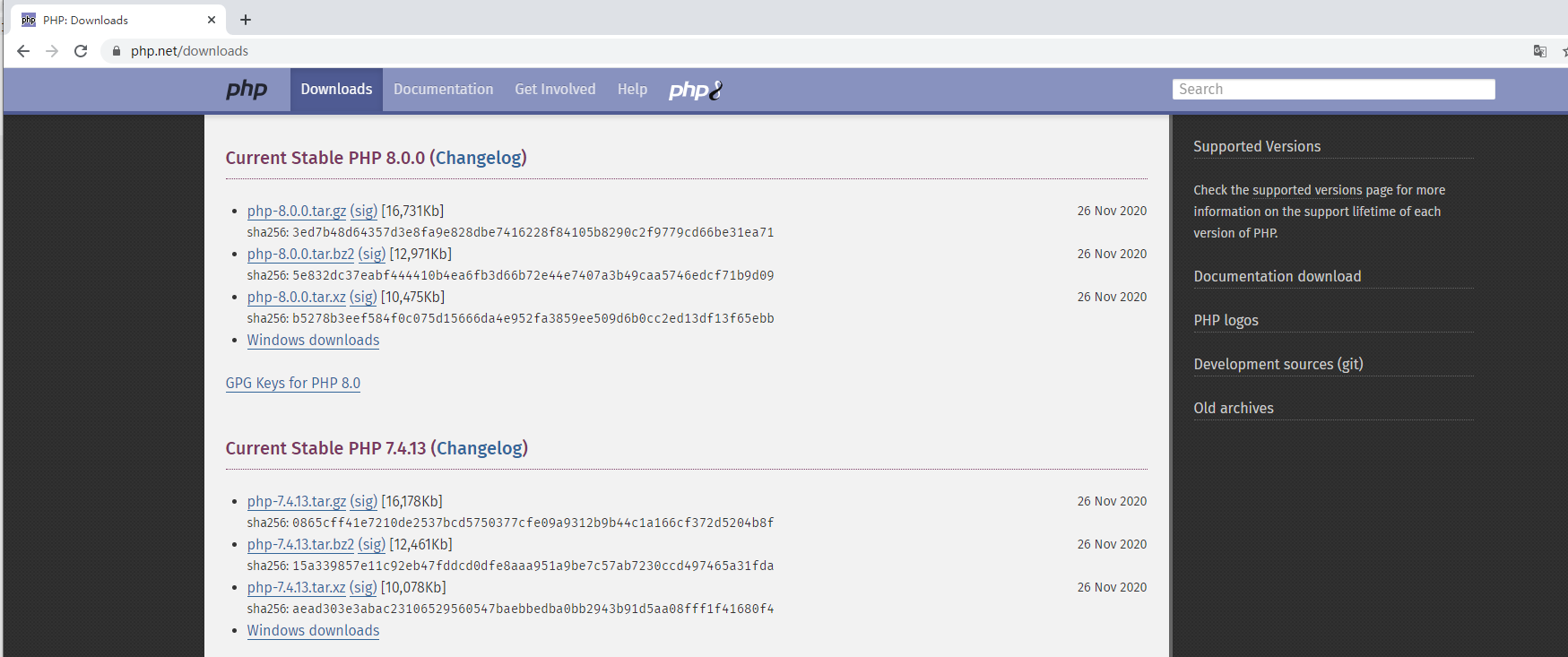This screenshot has width=1568, height=657.
Task: Click sha256 hash starting 5e832dc3
Action: [533, 275]
